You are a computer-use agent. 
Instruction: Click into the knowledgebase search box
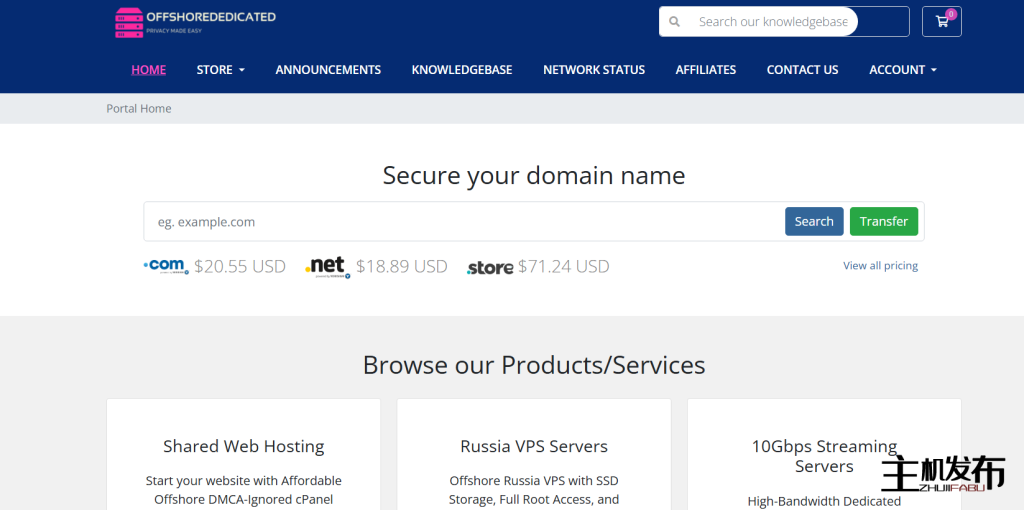tap(772, 22)
